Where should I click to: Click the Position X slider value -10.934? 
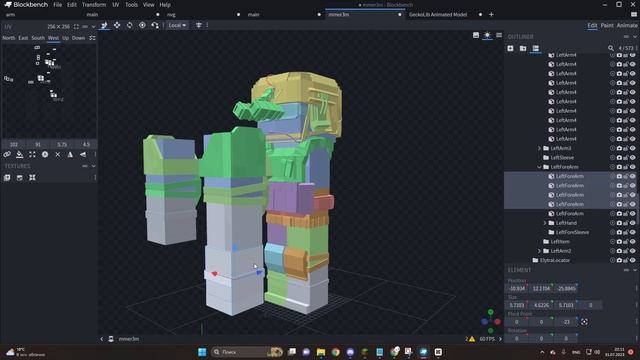[x=517, y=289]
